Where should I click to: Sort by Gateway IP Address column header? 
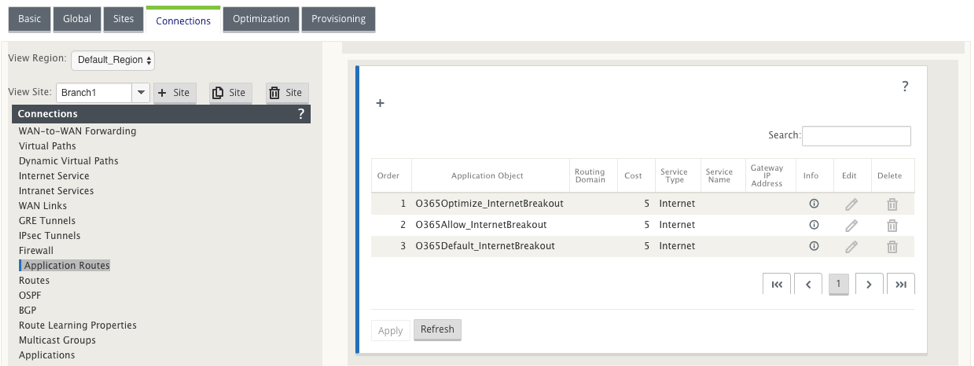tap(770, 176)
